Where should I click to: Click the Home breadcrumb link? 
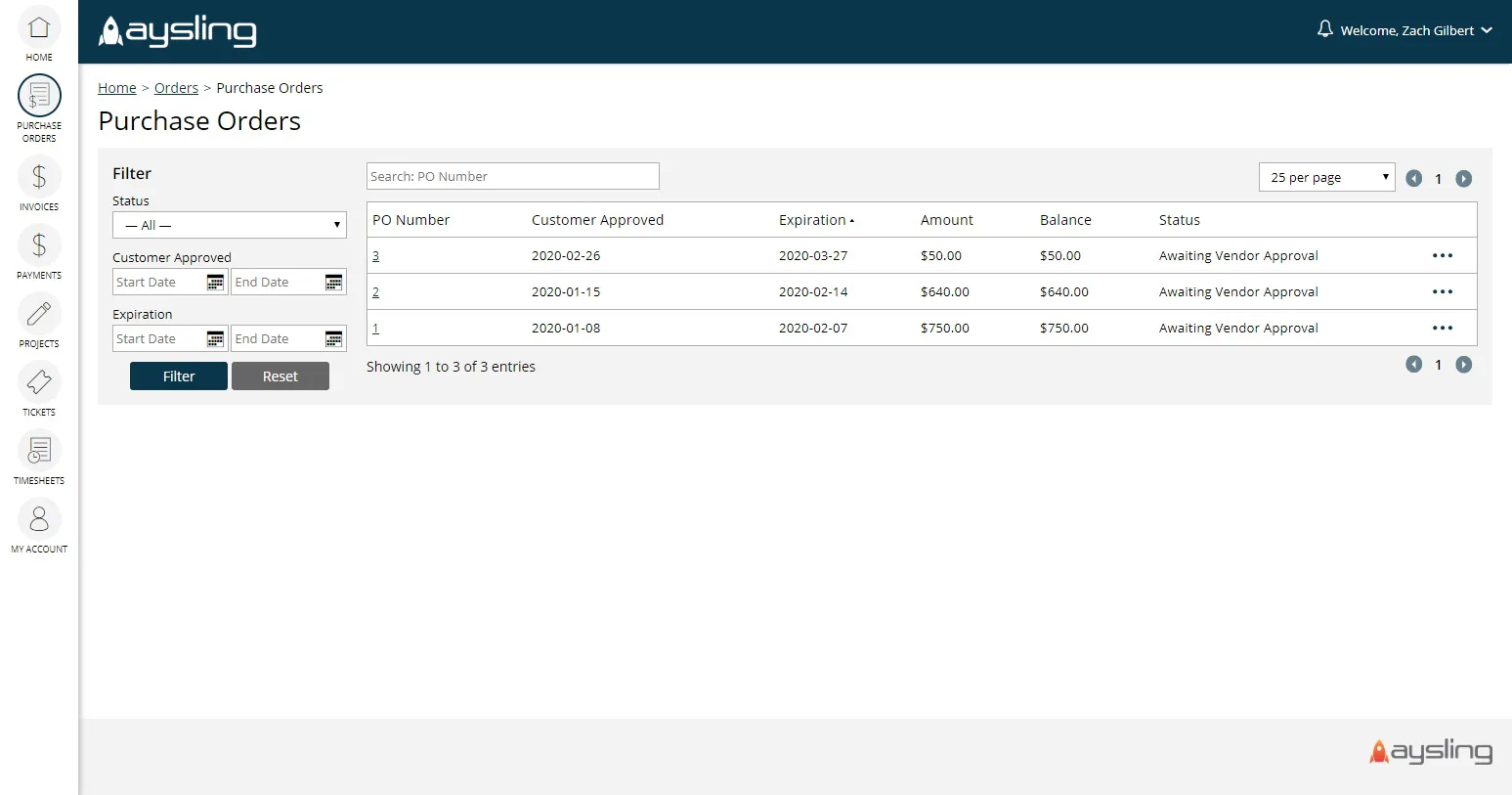click(x=116, y=87)
